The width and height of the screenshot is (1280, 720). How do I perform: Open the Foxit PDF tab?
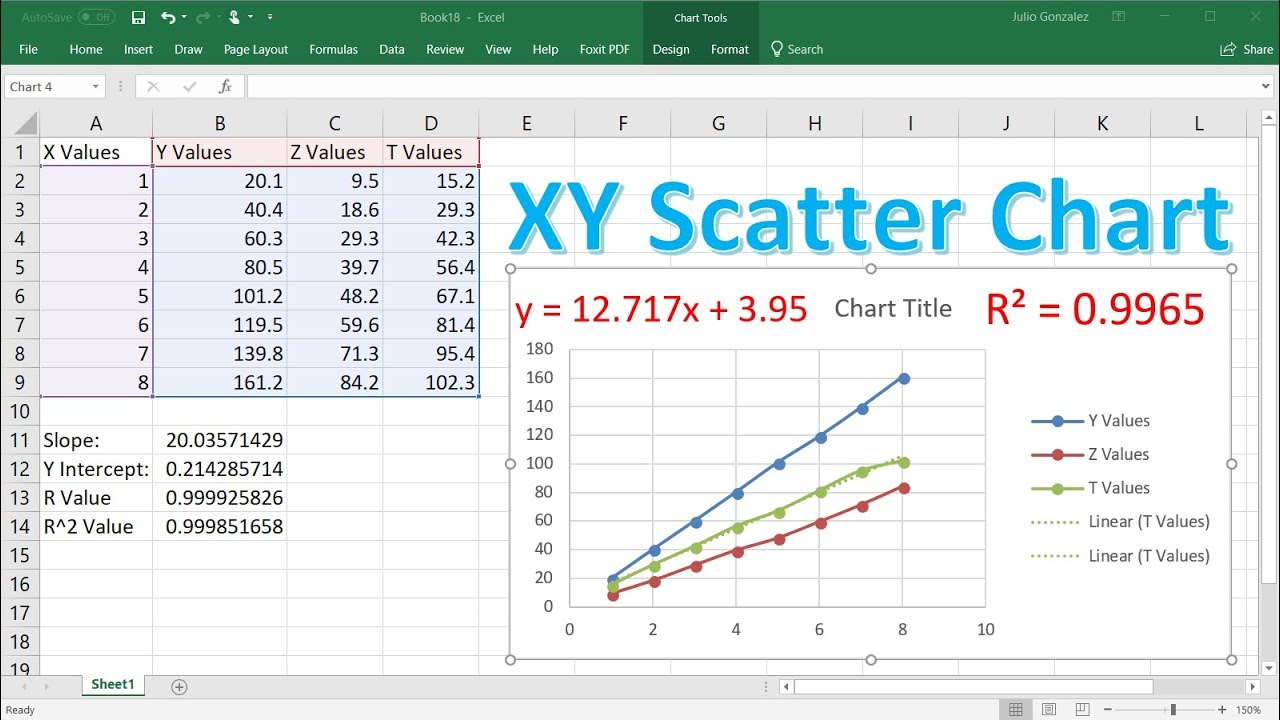pos(604,49)
